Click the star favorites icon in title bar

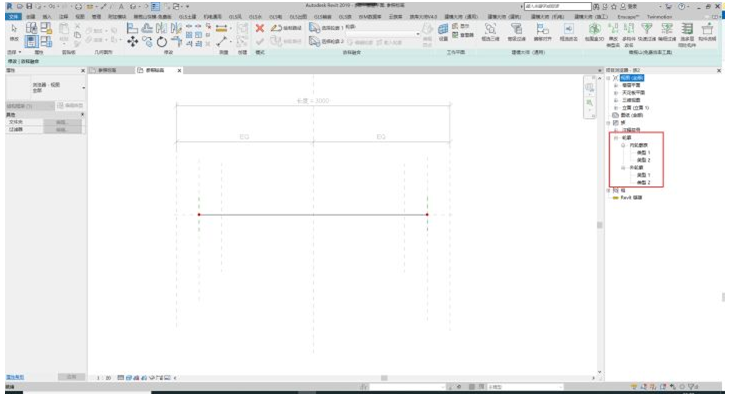click(613, 7)
